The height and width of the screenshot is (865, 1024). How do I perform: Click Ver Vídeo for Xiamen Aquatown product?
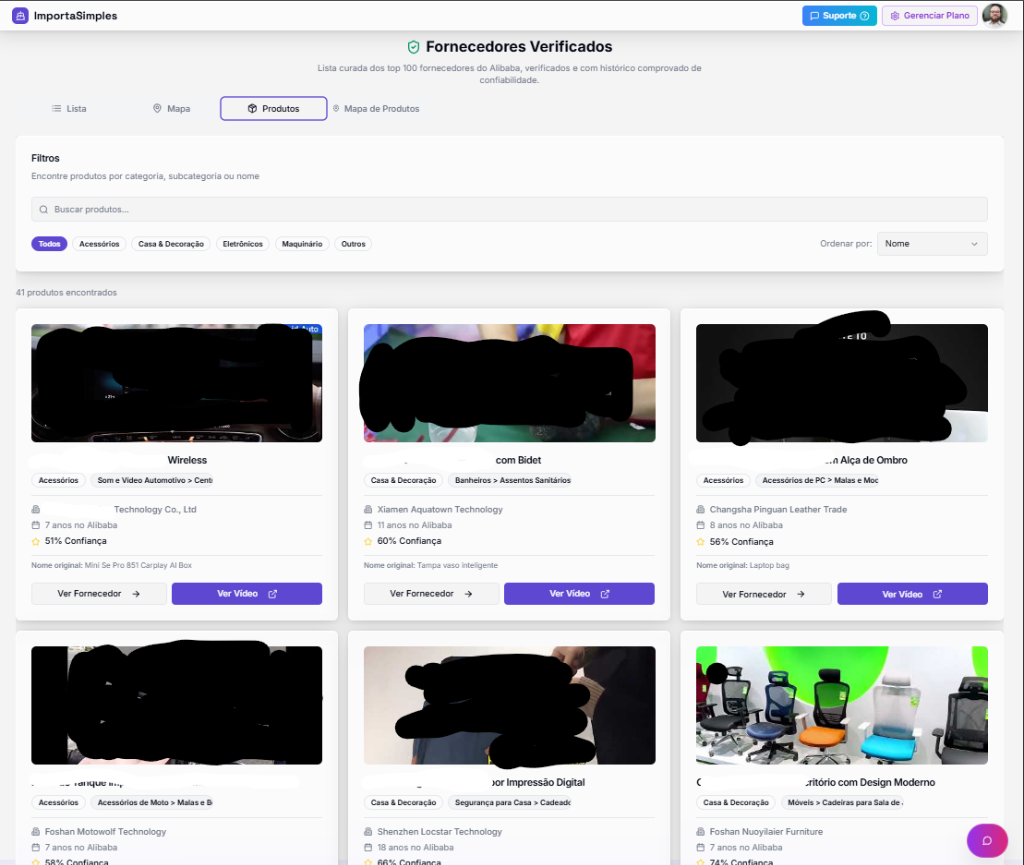click(x=579, y=593)
